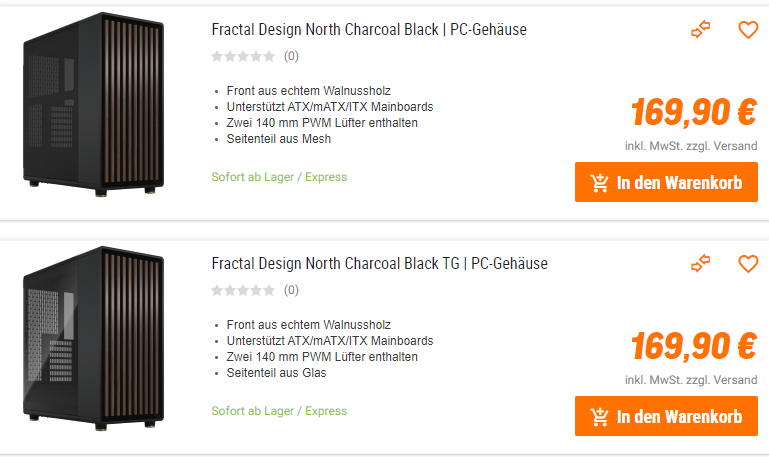
Task: Click star rating of first product
Action: [243, 57]
